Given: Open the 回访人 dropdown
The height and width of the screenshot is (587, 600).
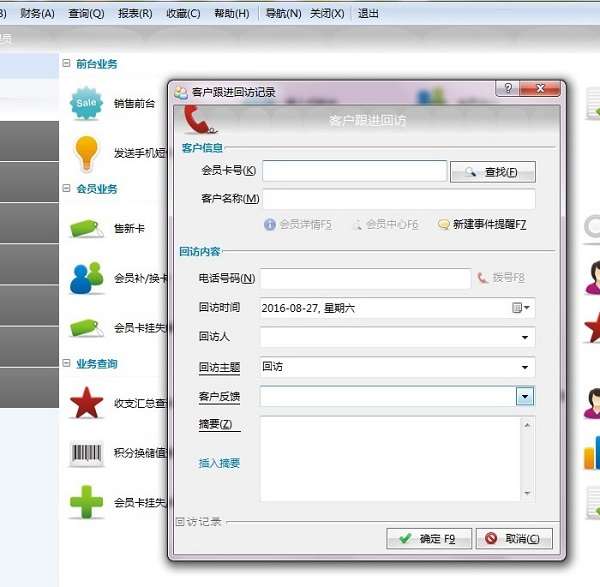Looking at the screenshot, I should click(525, 337).
